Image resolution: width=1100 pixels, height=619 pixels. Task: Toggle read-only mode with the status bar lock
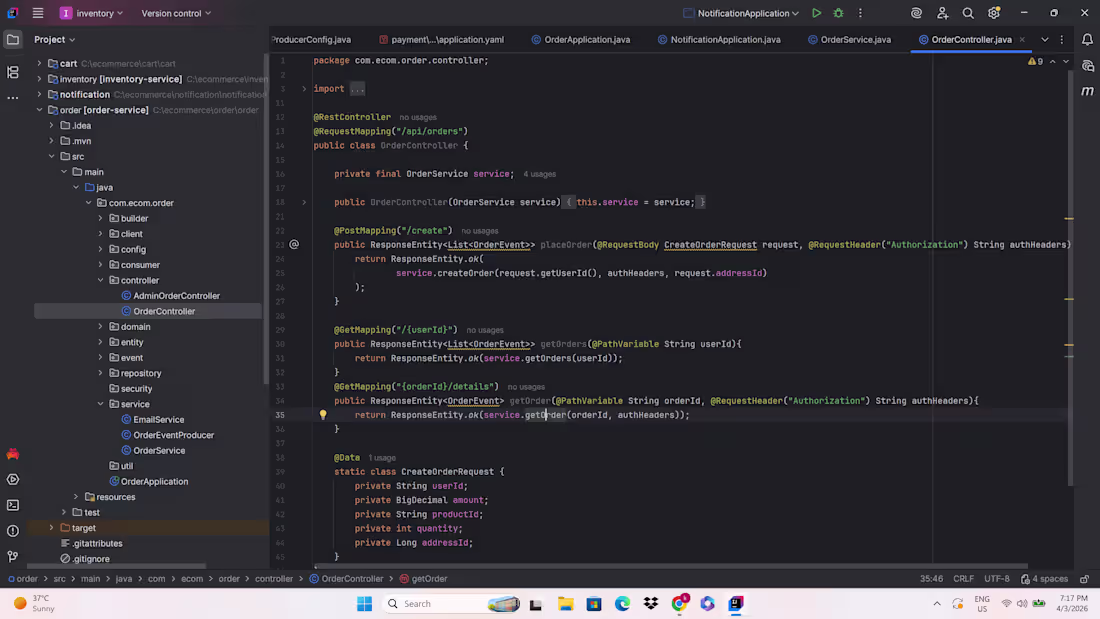tap(1085, 578)
